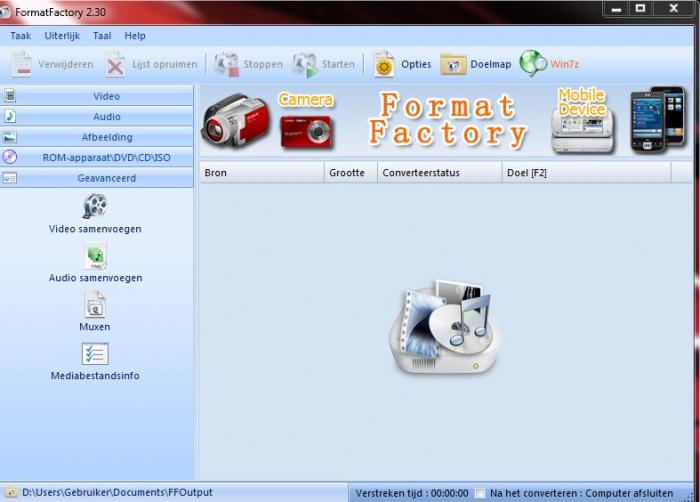The width and height of the screenshot is (700, 502).
Task: Click the Win7z link text
Action: tap(565, 64)
